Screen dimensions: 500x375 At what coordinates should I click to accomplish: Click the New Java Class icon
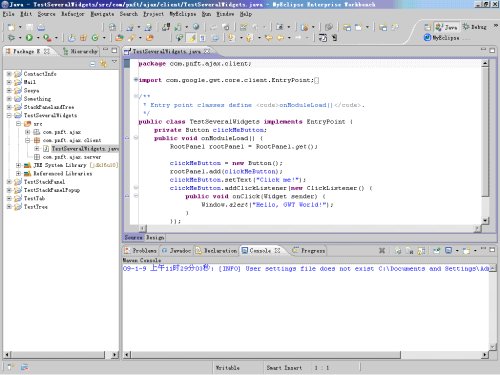click(x=95, y=38)
